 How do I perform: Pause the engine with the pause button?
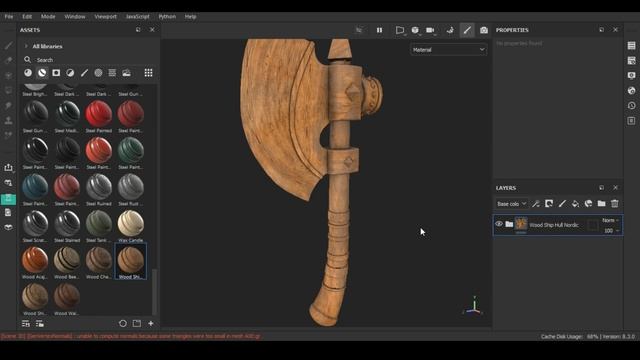[379, 30]
